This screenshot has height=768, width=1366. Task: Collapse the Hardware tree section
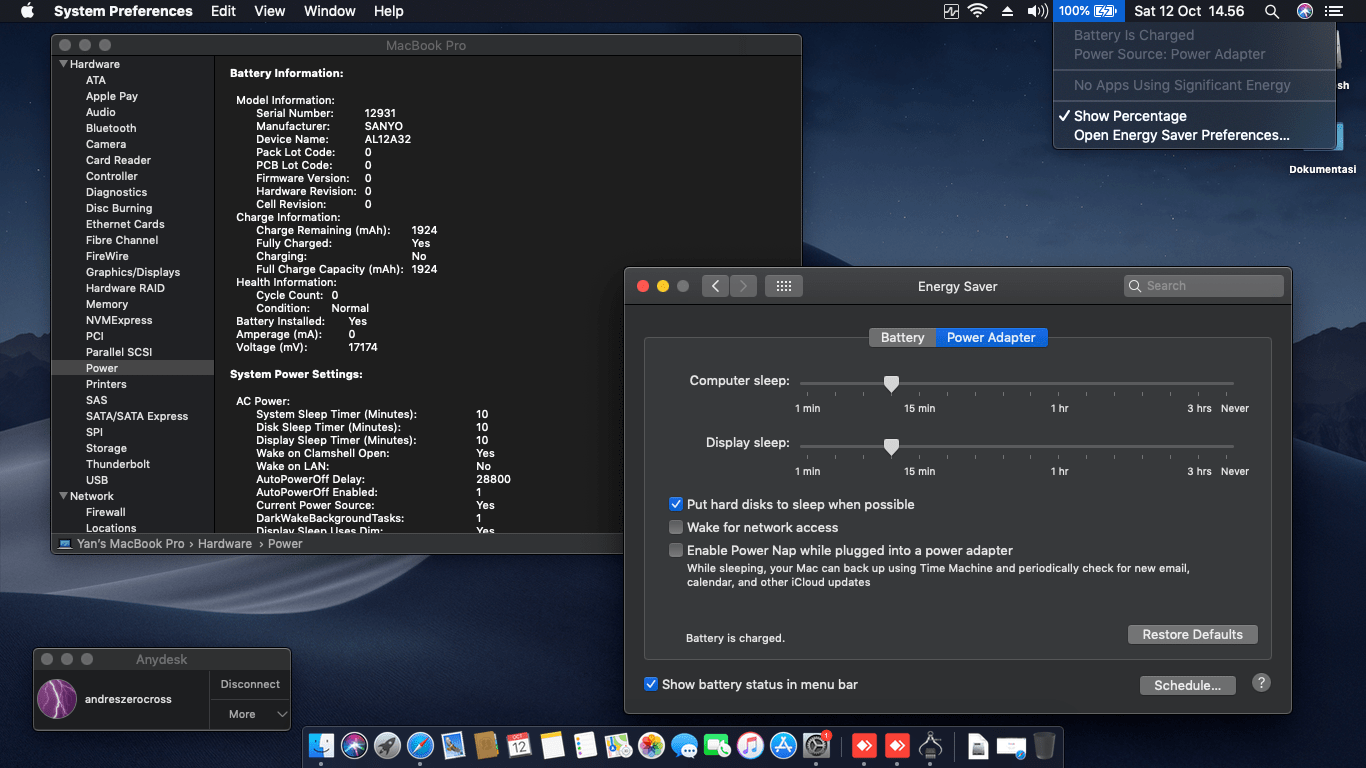64,64
